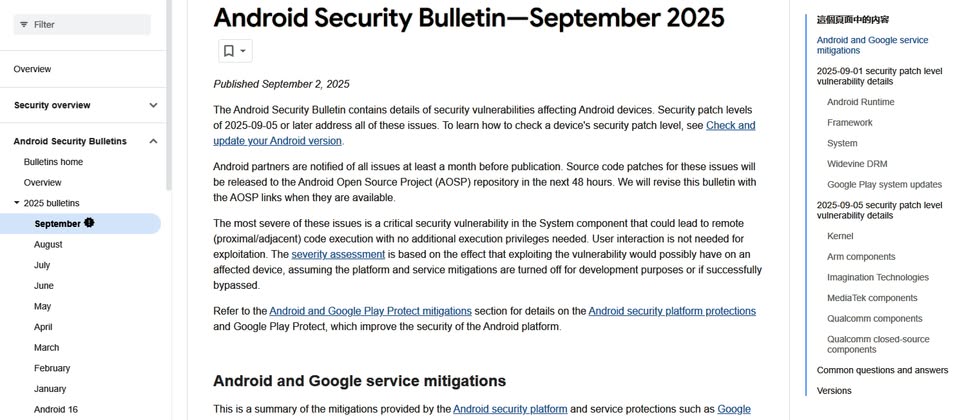Open the February bulletin

(52, 368)
